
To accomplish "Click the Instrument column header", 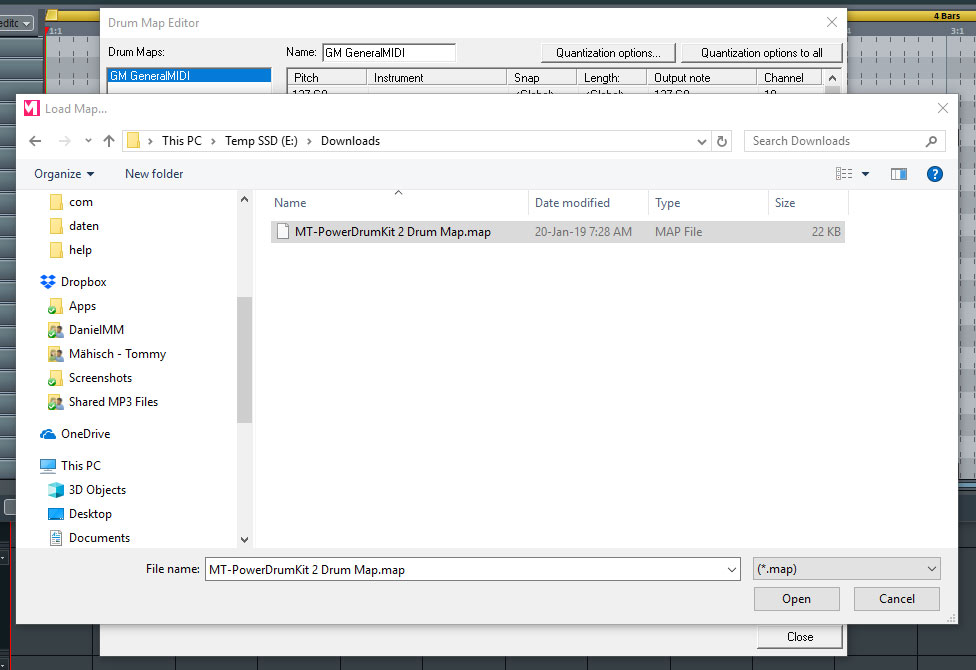I will (x=436, y=78).
